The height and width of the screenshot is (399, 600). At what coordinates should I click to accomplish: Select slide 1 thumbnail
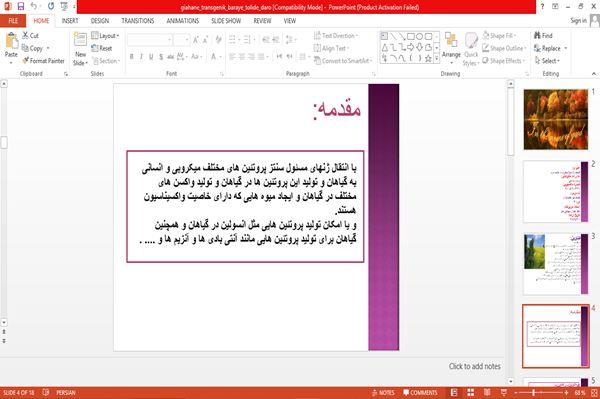[556, 119]
